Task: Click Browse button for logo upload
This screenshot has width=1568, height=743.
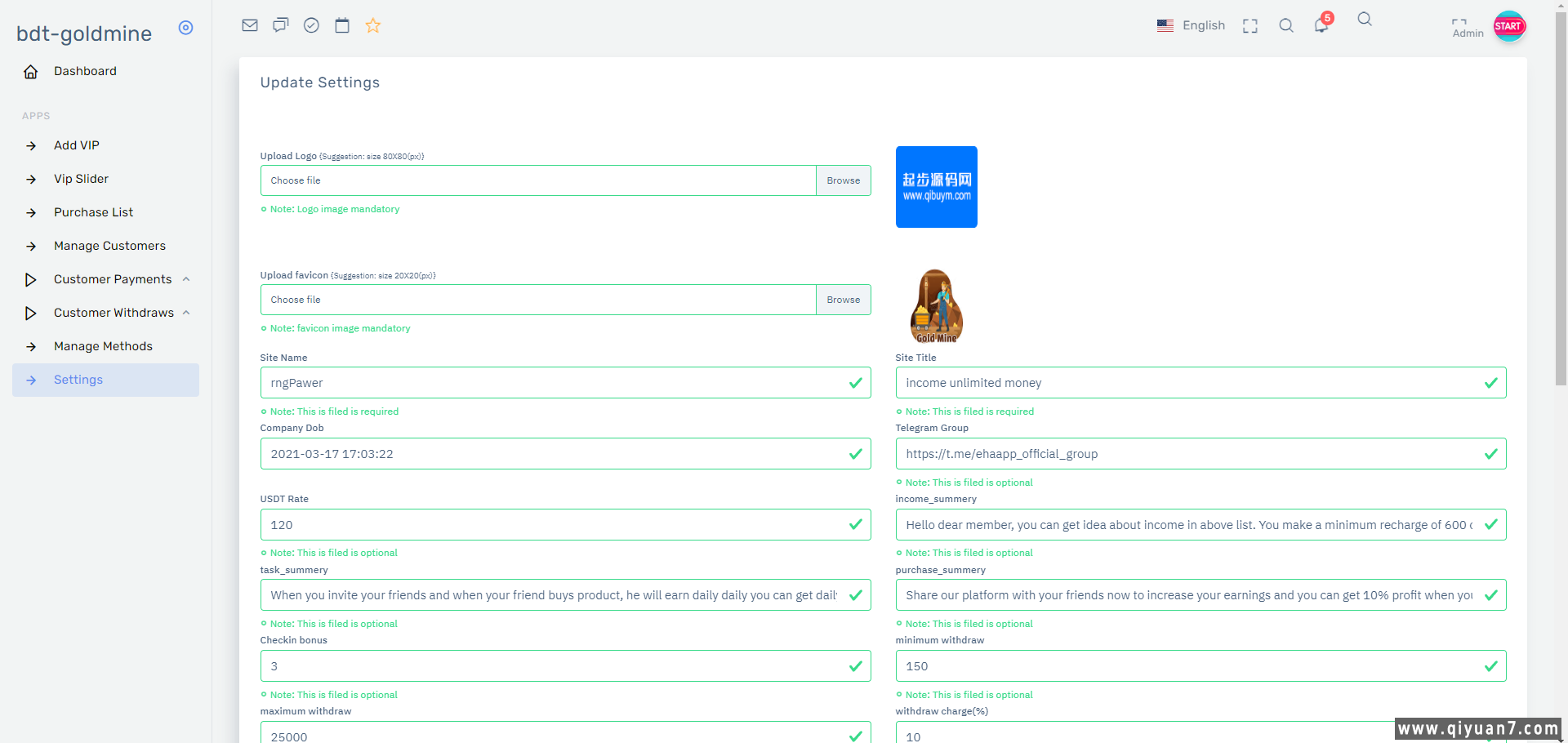Action: click(843, 180)
